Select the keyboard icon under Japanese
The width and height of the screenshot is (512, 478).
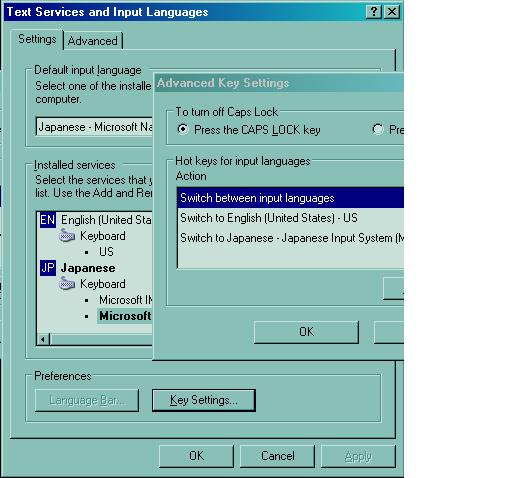tap(67, 284)
